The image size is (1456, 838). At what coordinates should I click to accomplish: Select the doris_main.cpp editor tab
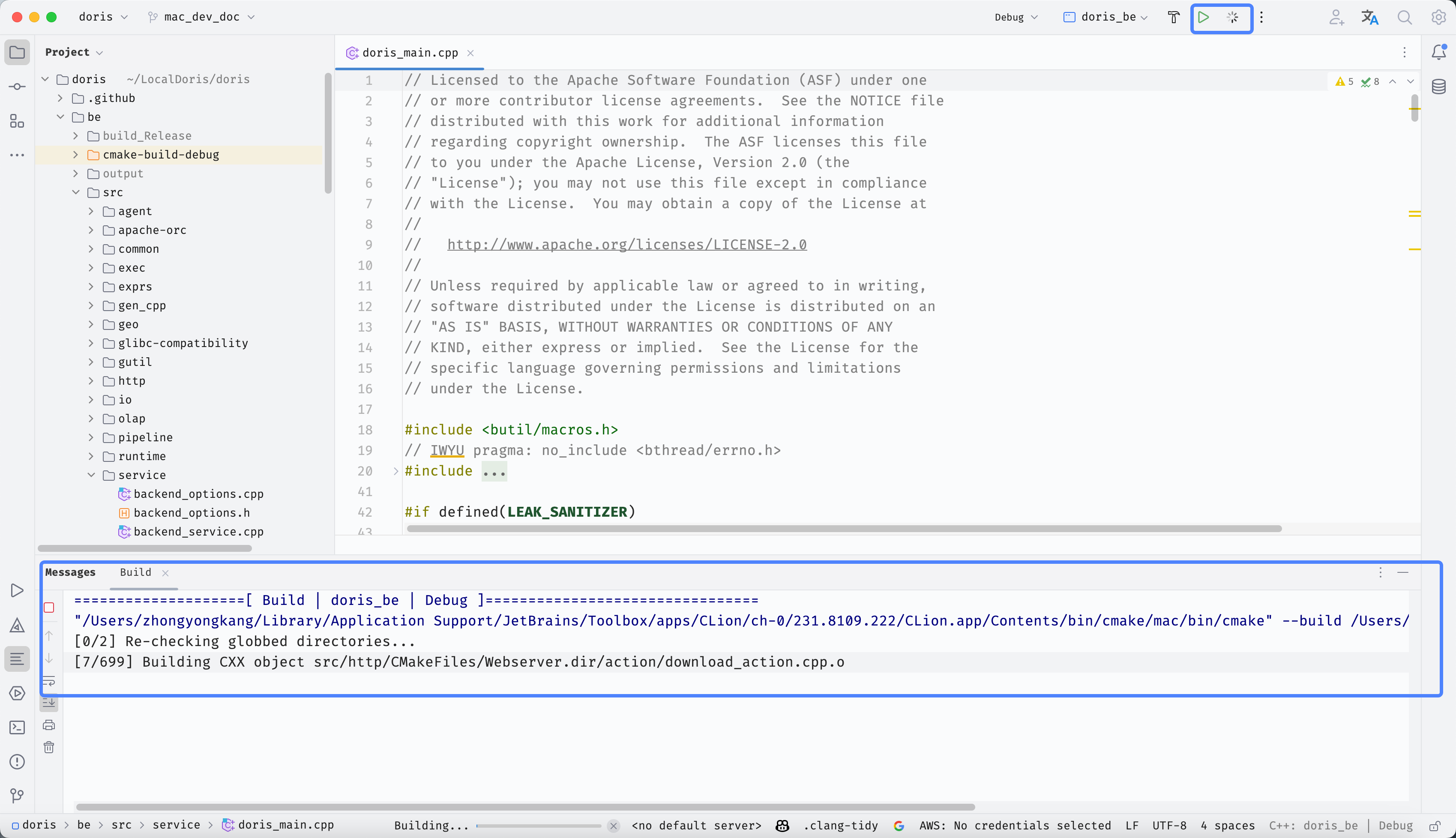pyautogui.click(x=410, y=53)
